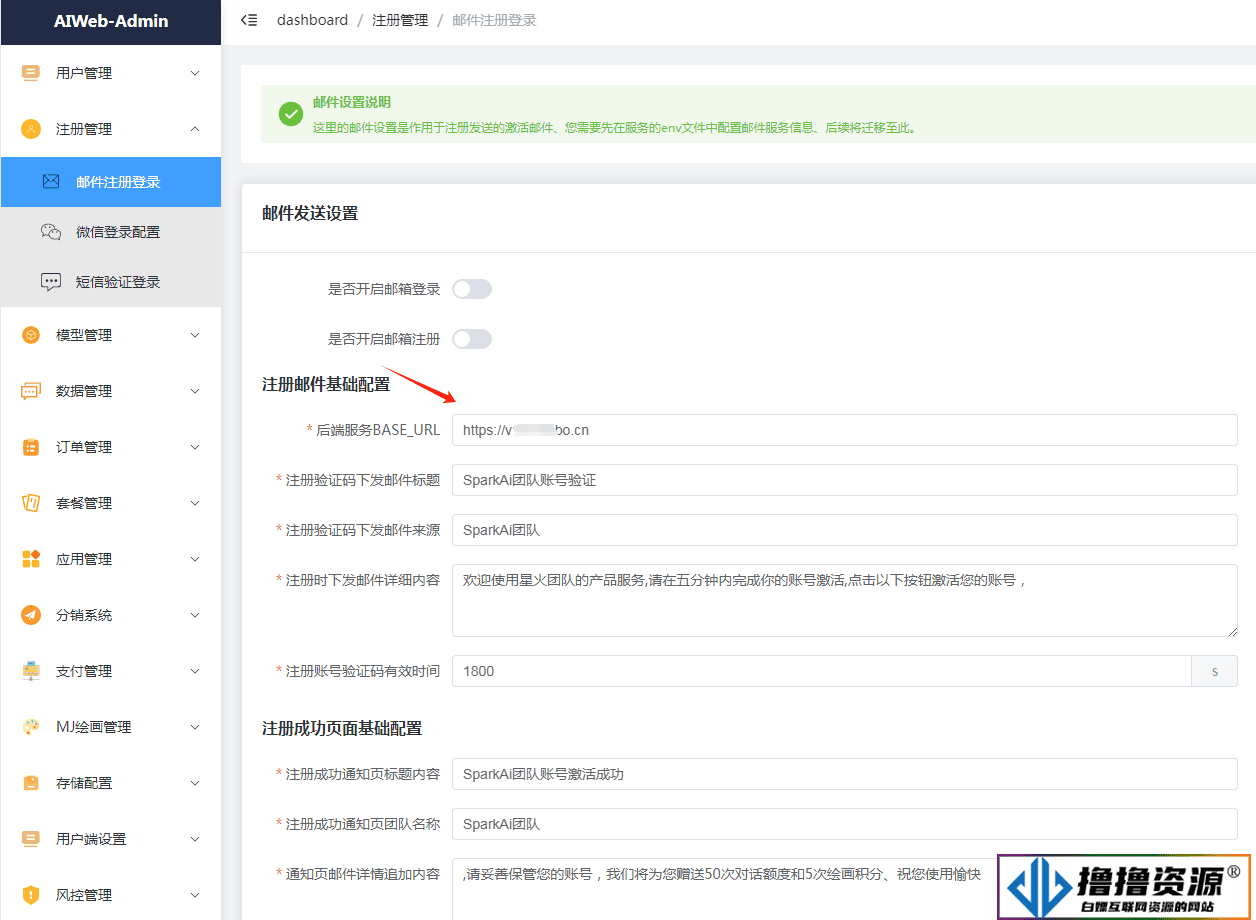This screenshot has width=1256, height=920.
Task: Expand the 订单管理 chevron
Action: [x=195, y=447]
